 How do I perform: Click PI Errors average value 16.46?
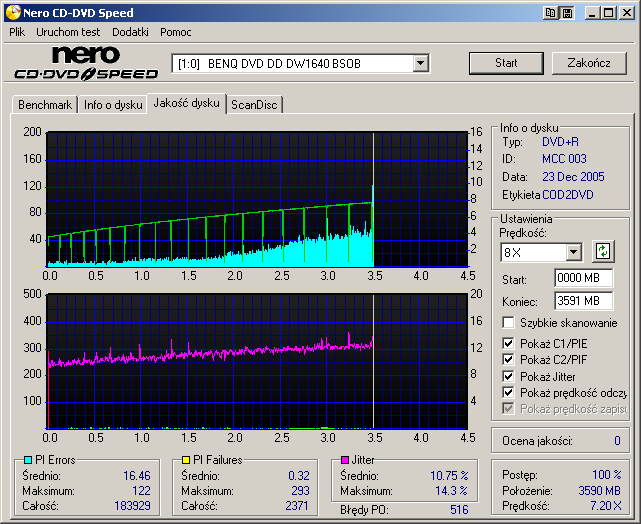point(137,475)
